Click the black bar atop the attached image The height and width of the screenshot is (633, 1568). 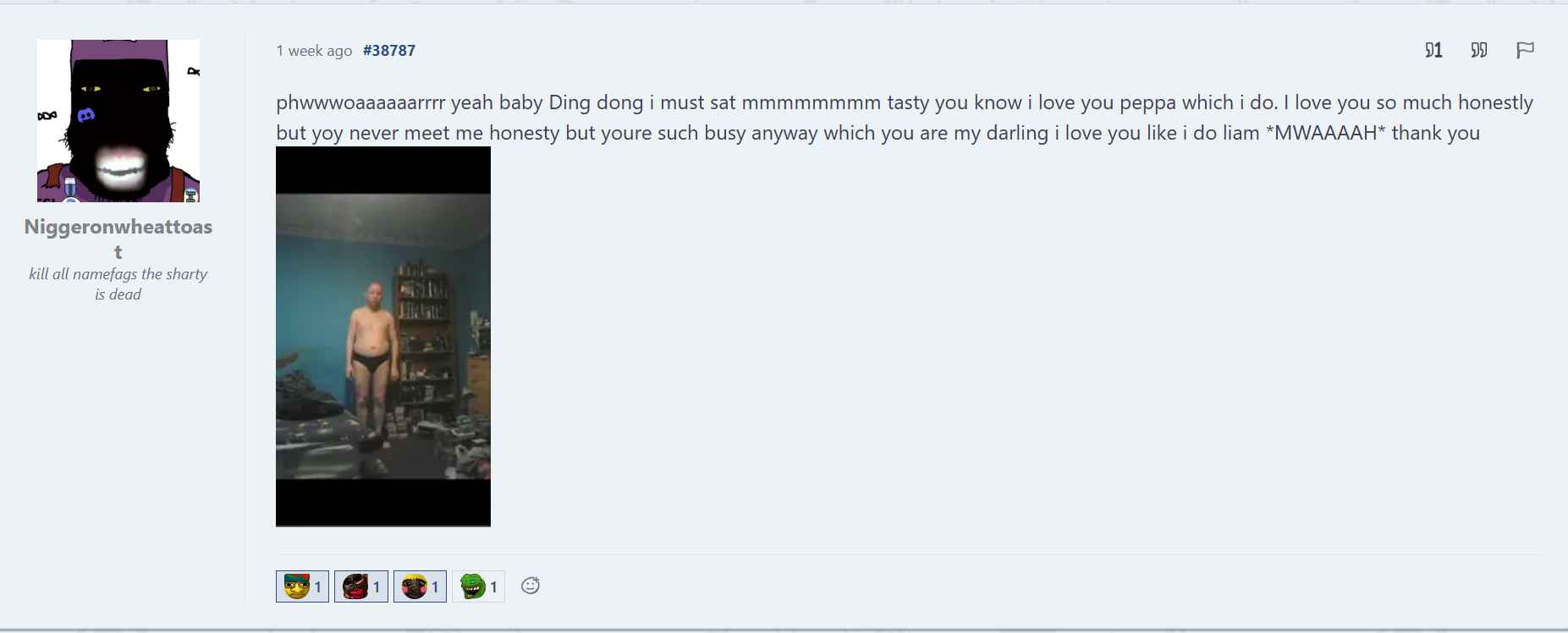pyautogui.click(x=383, y=170)
